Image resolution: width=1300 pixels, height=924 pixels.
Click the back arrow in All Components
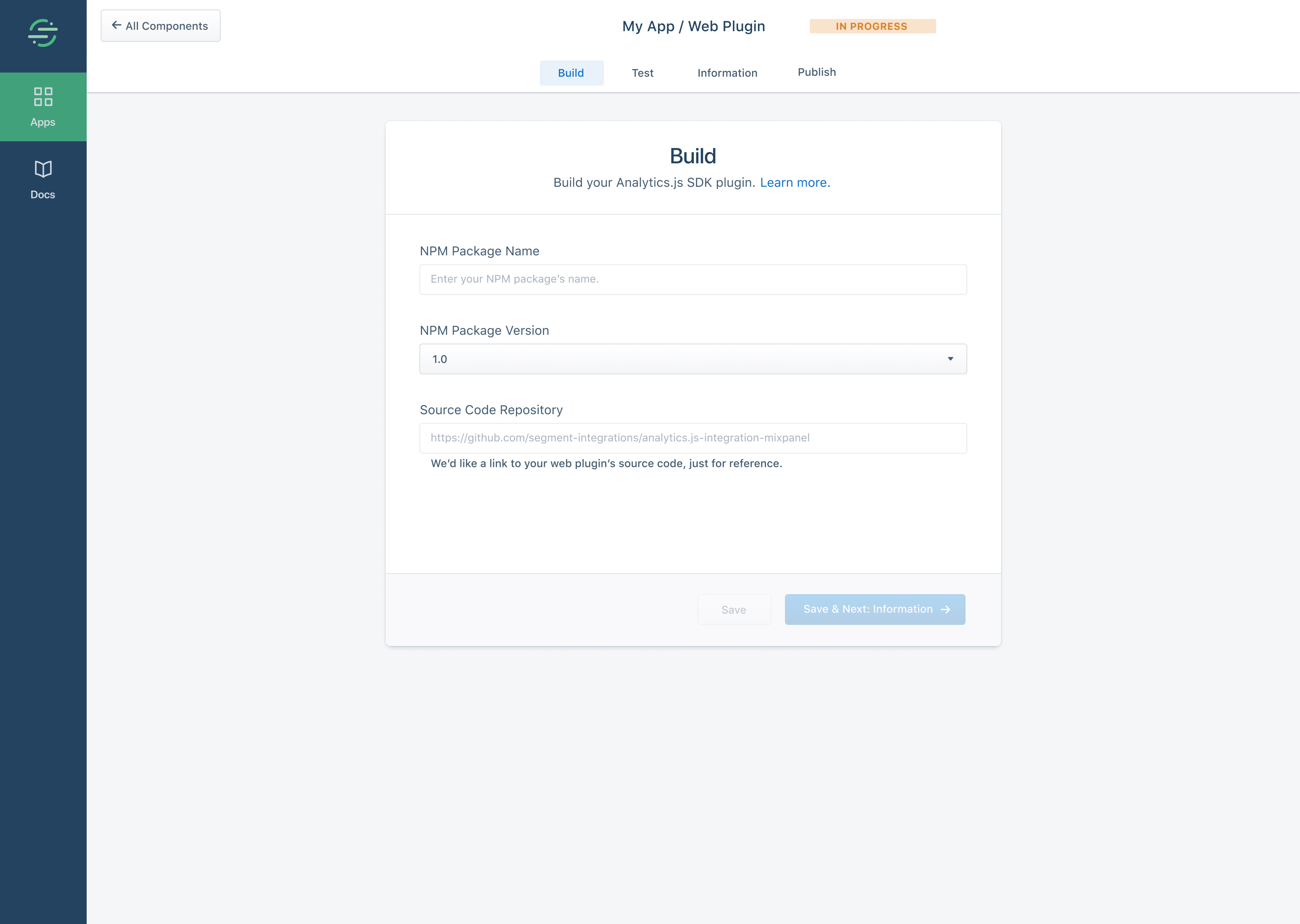click(x=116, y=25)
